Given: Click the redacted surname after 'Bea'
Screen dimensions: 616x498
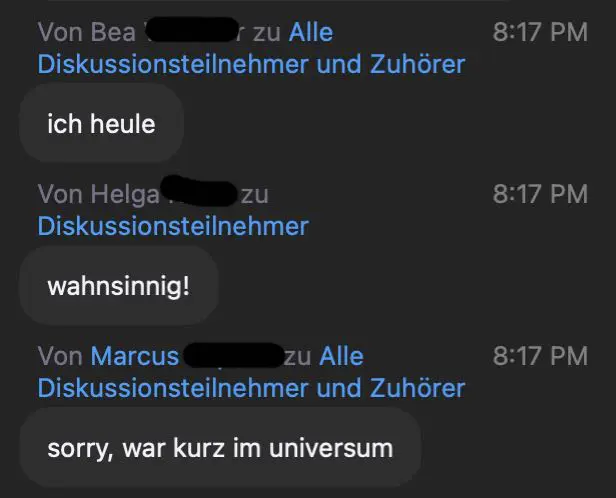Looking at the screenshot, I should 192,29.
